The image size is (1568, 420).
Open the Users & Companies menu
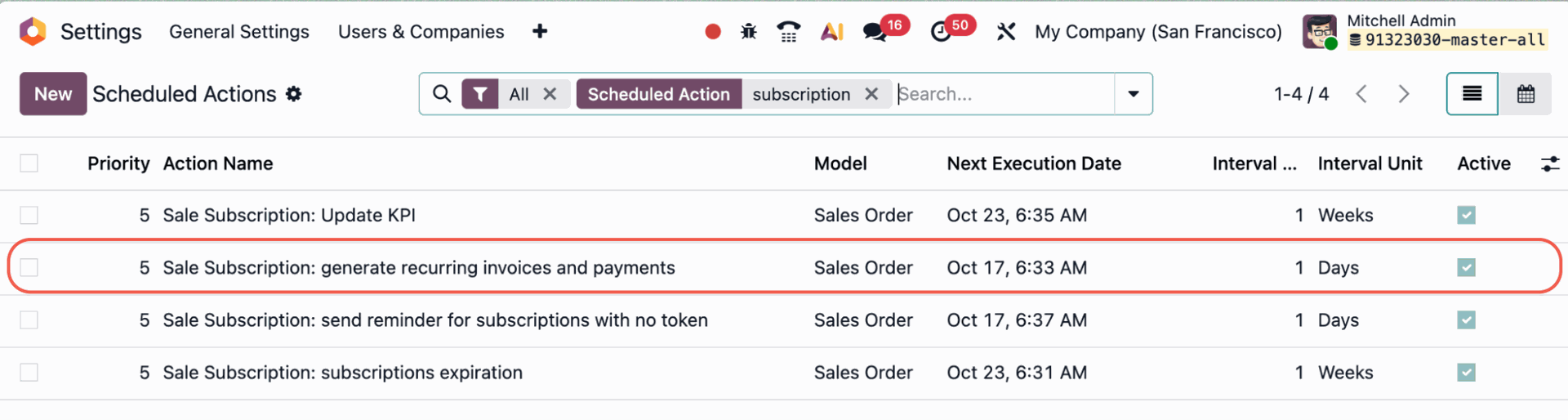(421, 32)
